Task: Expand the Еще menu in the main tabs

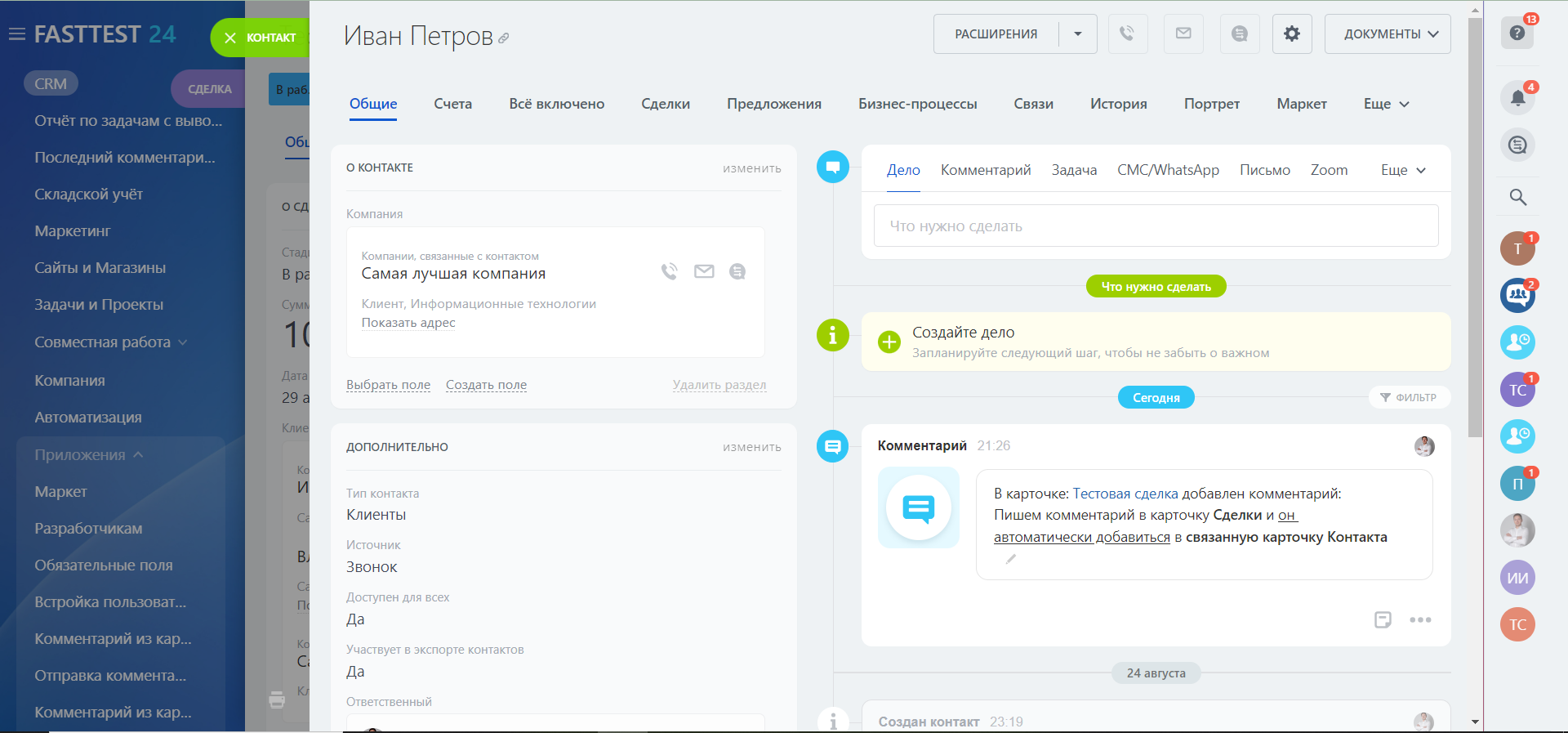Action: 1387,104
